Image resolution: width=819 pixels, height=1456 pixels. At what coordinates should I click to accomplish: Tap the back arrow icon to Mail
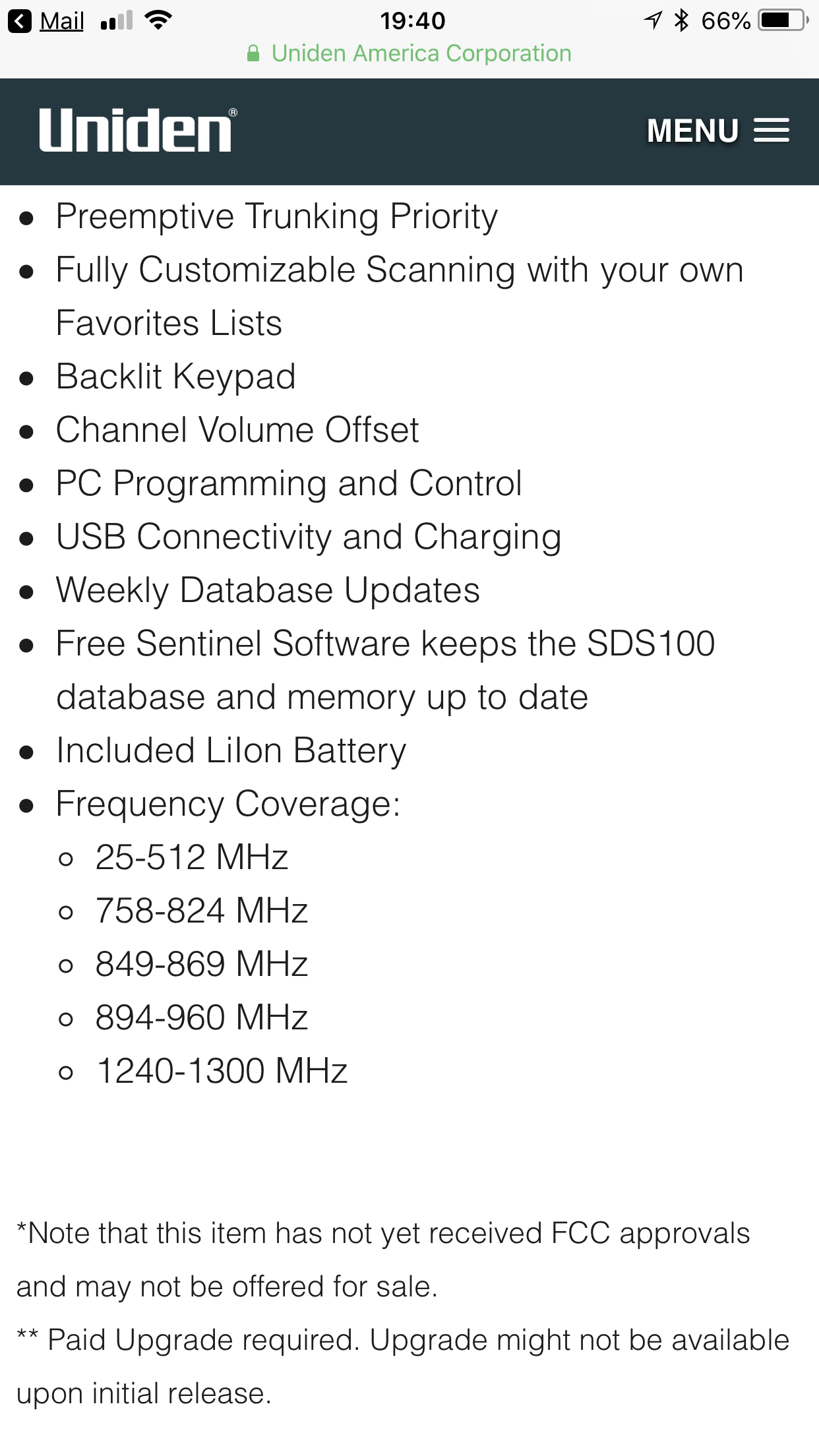[x=20, y=21]
